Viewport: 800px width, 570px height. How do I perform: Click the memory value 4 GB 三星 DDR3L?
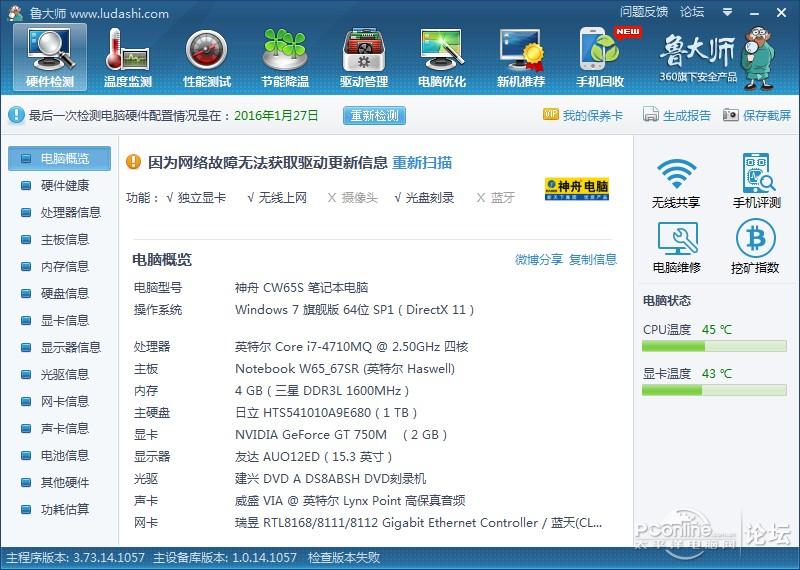[322, 390]
